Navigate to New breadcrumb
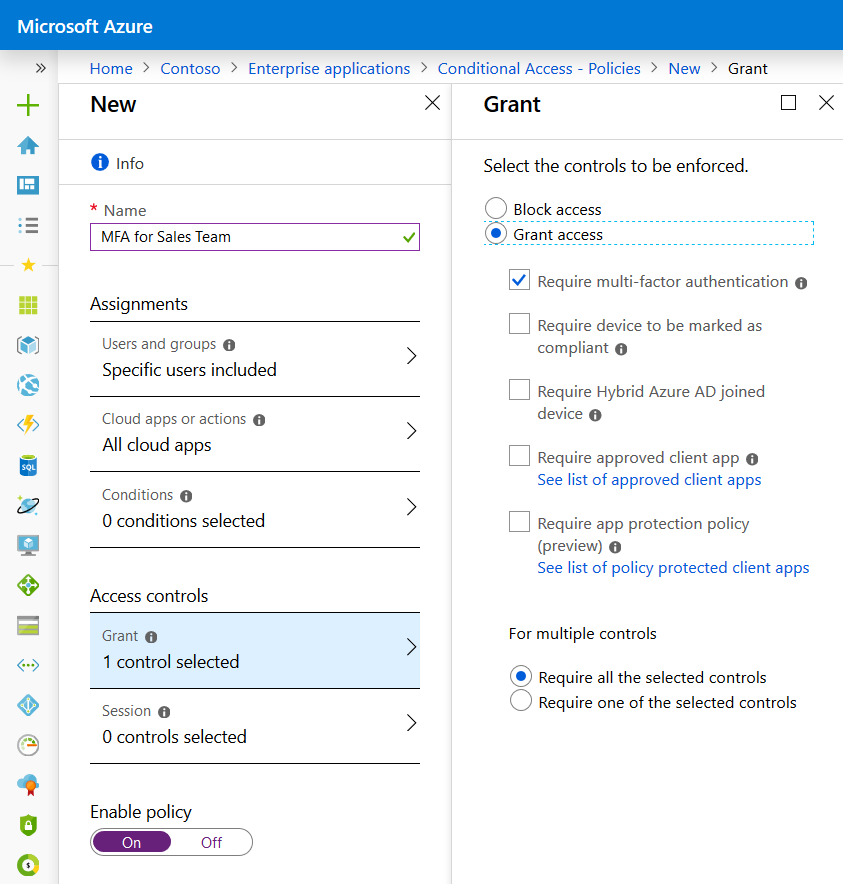843x884 pixels. [x=684, y=69]
